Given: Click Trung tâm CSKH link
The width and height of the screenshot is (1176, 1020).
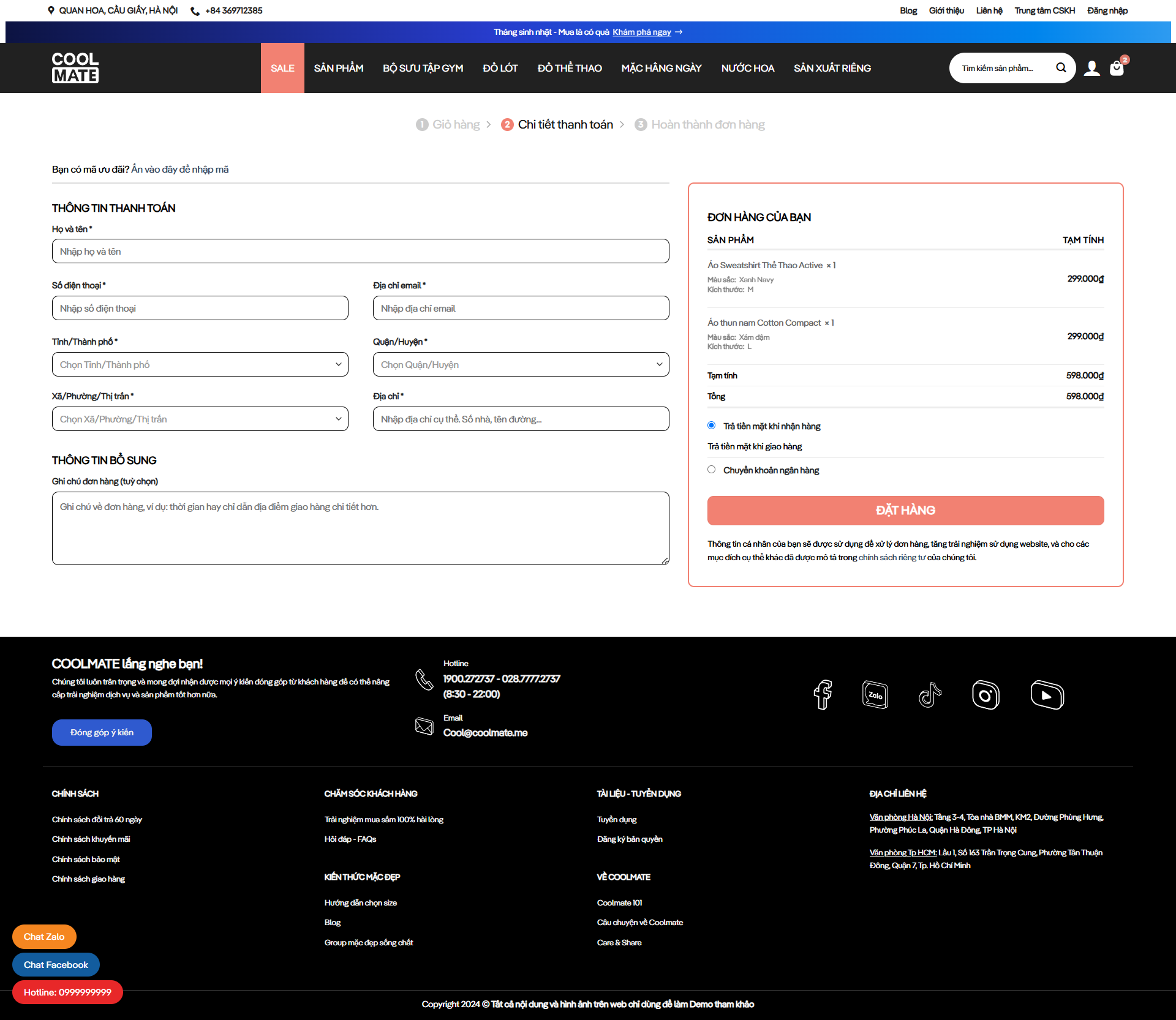Looking at the screenshot, I should tap(1045, 10).
